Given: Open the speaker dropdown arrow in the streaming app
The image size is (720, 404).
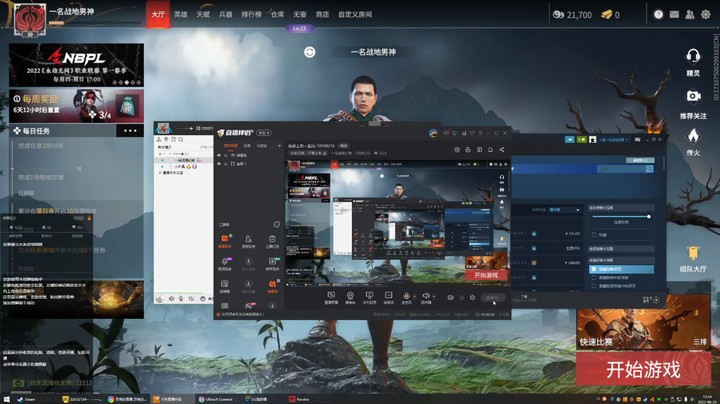Looking at the screenshot, I should point(434,297).
